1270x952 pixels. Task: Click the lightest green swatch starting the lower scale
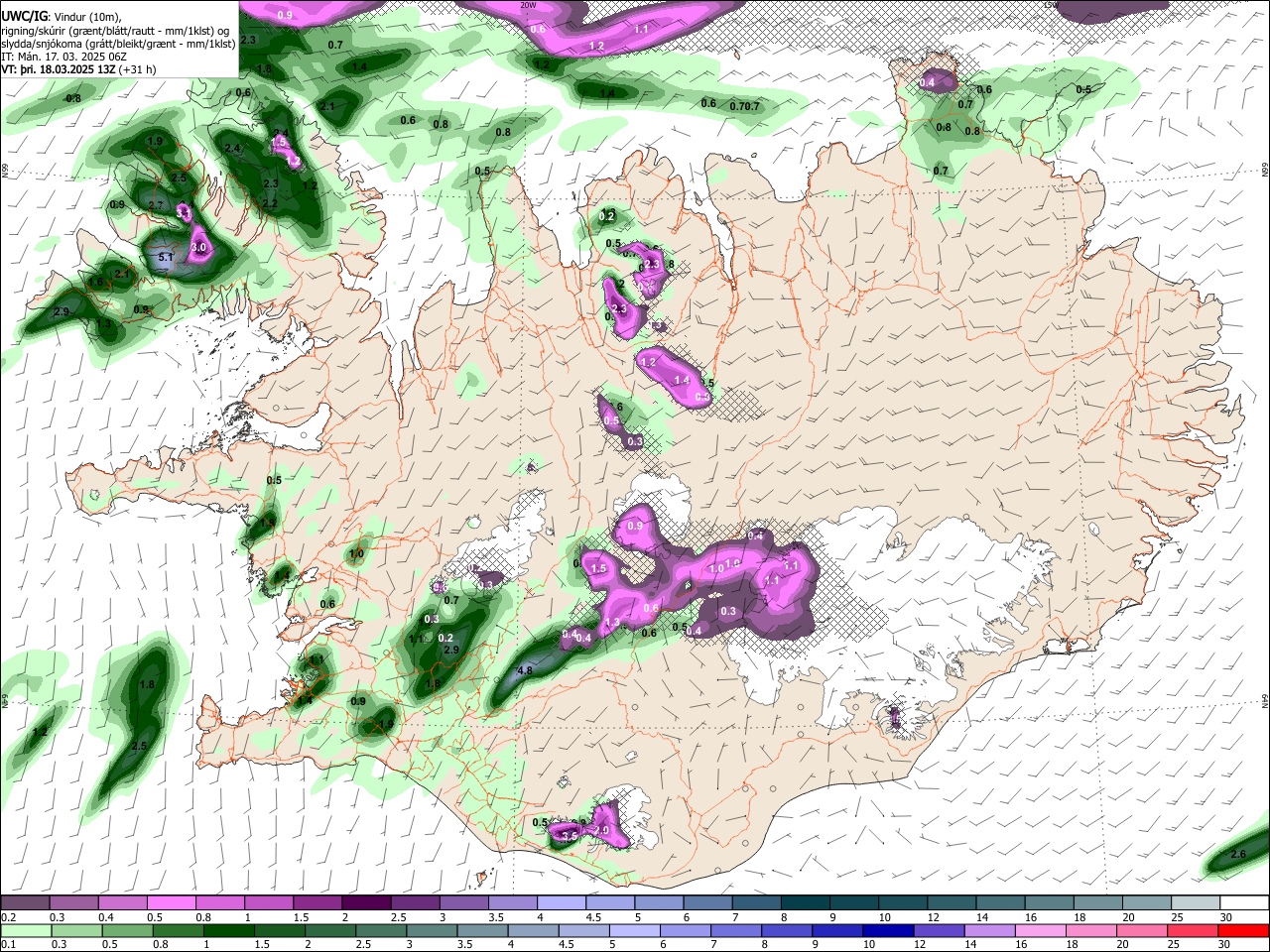click(x=24, y=930)
